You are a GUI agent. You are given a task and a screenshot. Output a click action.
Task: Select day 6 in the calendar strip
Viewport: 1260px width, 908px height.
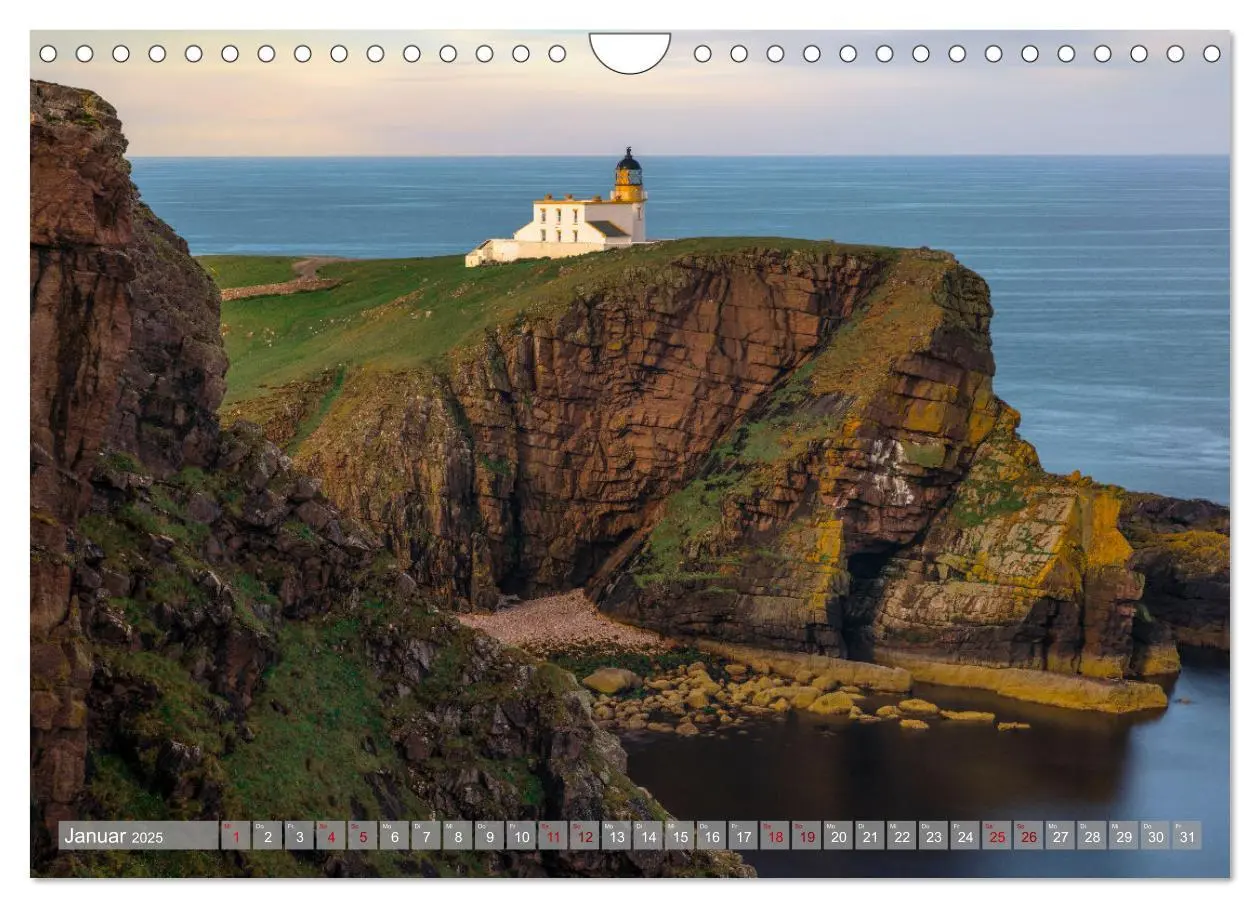pos(394,836)
